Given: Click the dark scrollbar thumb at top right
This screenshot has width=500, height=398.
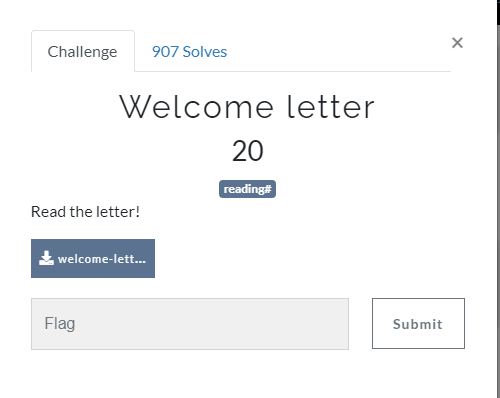Looking at the screenshot, I should point(498,12).
